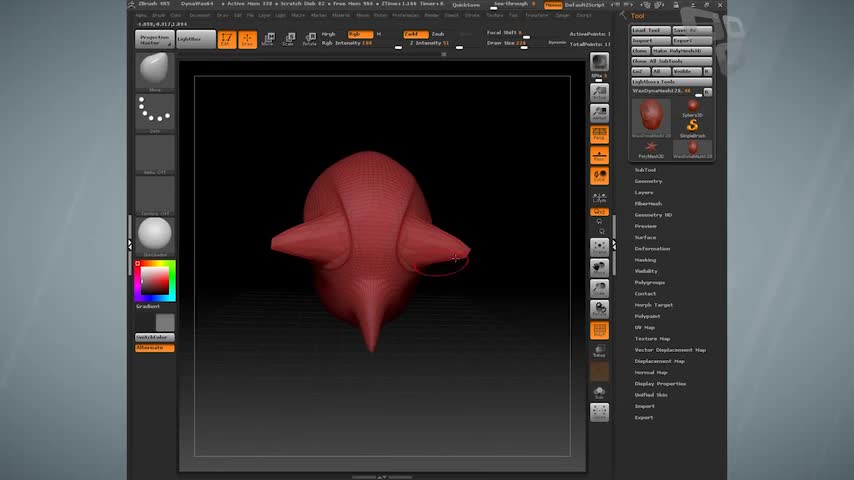Pick the Scale transform icon
The image size is (854, 480).
click(x=288, y=40)
